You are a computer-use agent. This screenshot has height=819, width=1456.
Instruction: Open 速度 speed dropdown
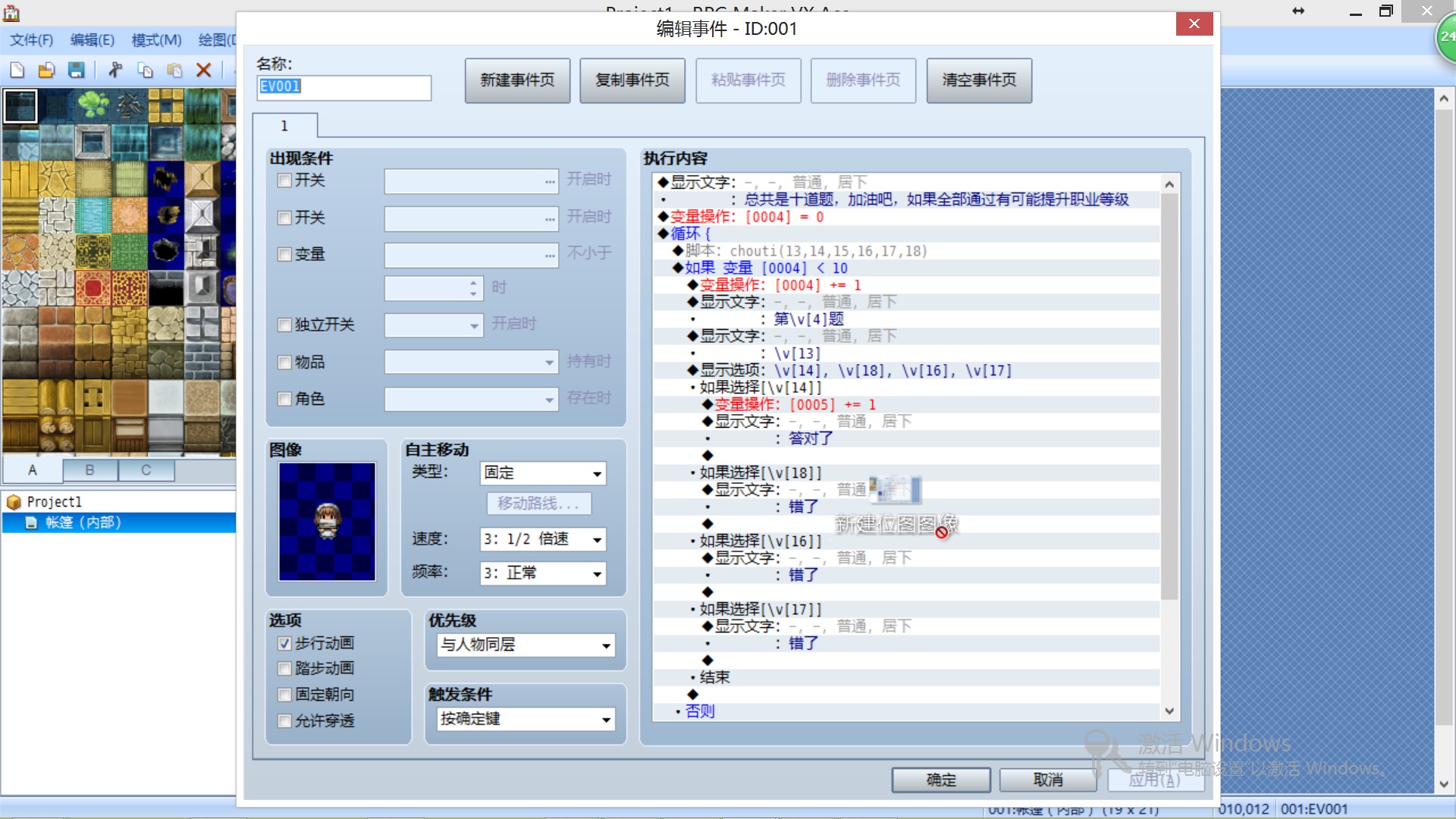tap(543, 539)
